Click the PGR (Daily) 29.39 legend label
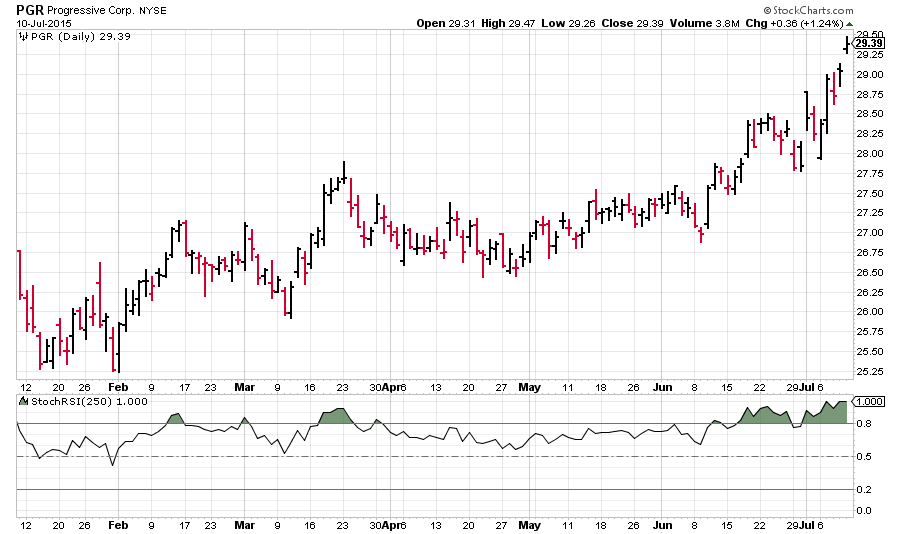 (81, 37)
